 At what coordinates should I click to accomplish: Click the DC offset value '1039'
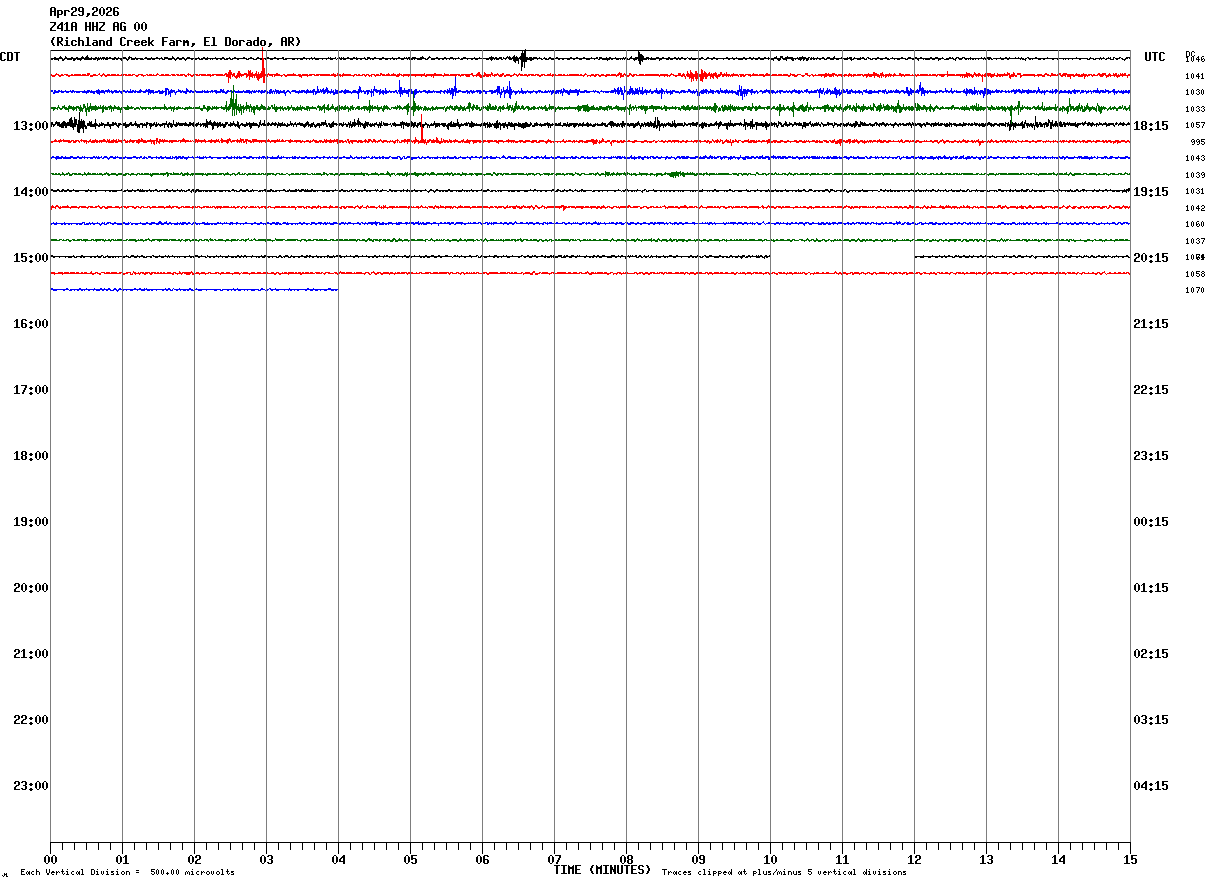[x=1195, y=175]
